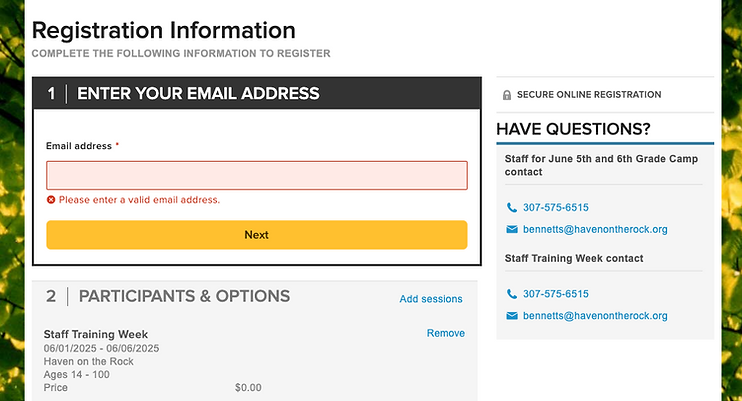Focus the Email address input field

256,175
